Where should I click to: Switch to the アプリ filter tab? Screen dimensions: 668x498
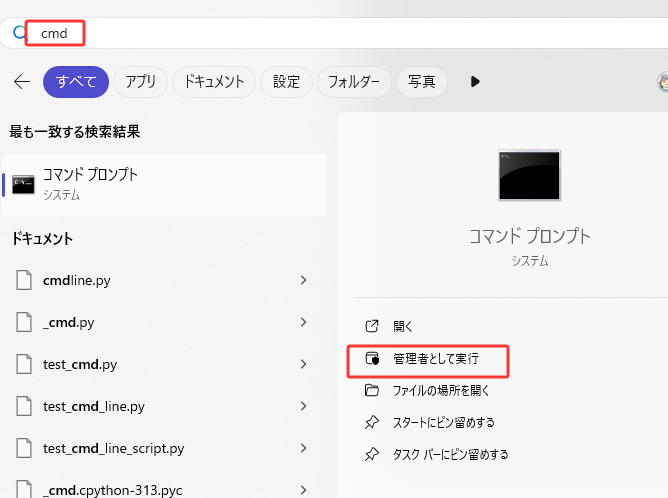click(141, 81)
